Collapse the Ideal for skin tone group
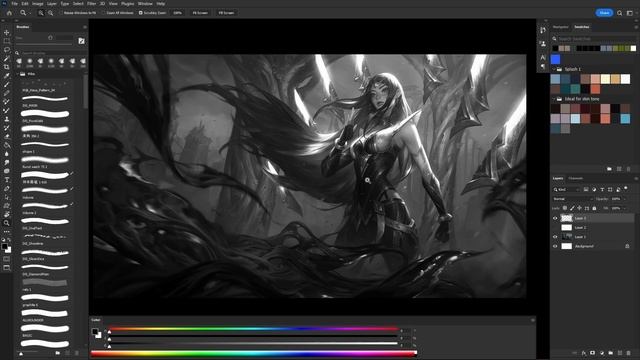Screen dimensions: 640x360 tap(554, 99)
